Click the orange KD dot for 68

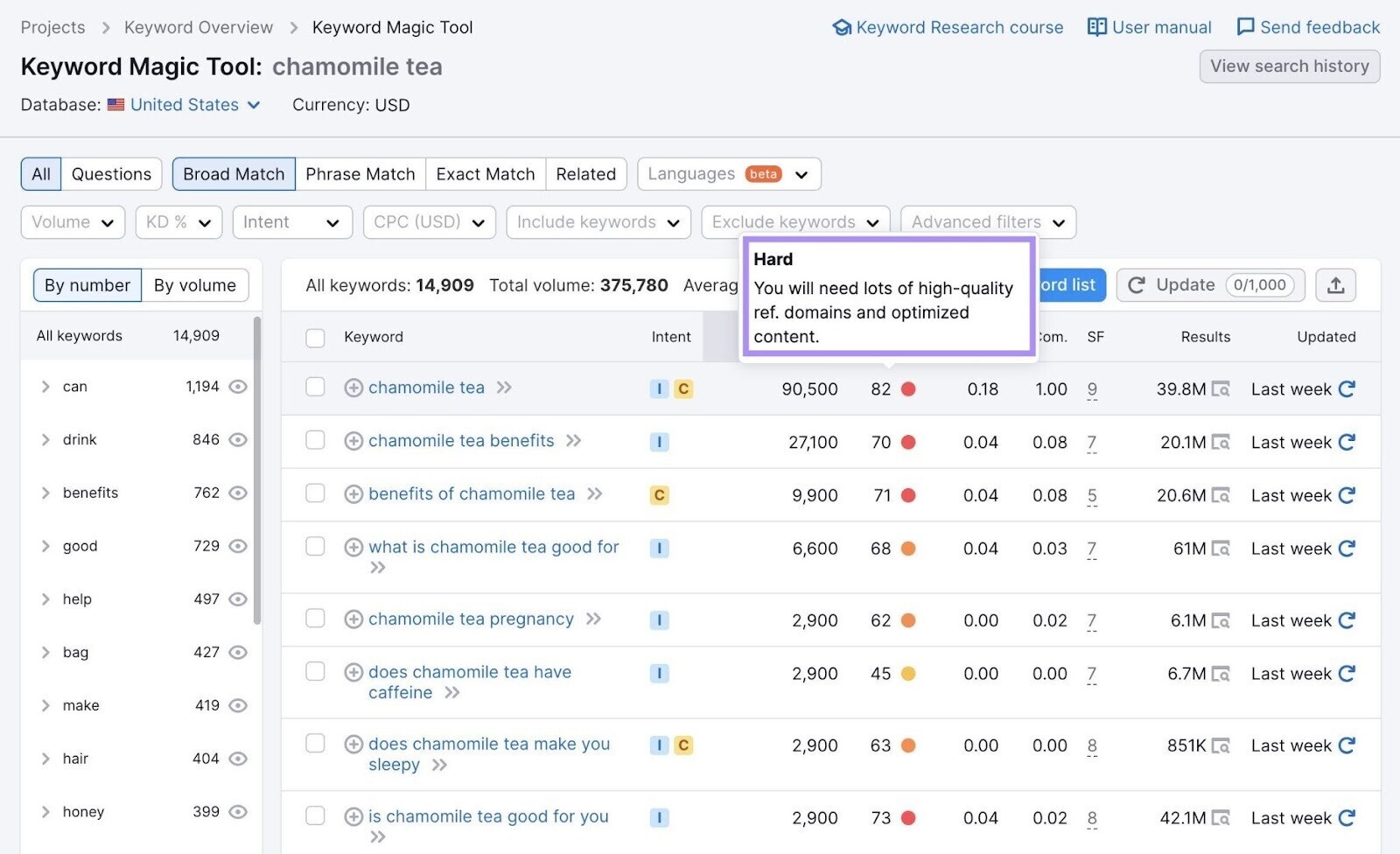[908, 549]
